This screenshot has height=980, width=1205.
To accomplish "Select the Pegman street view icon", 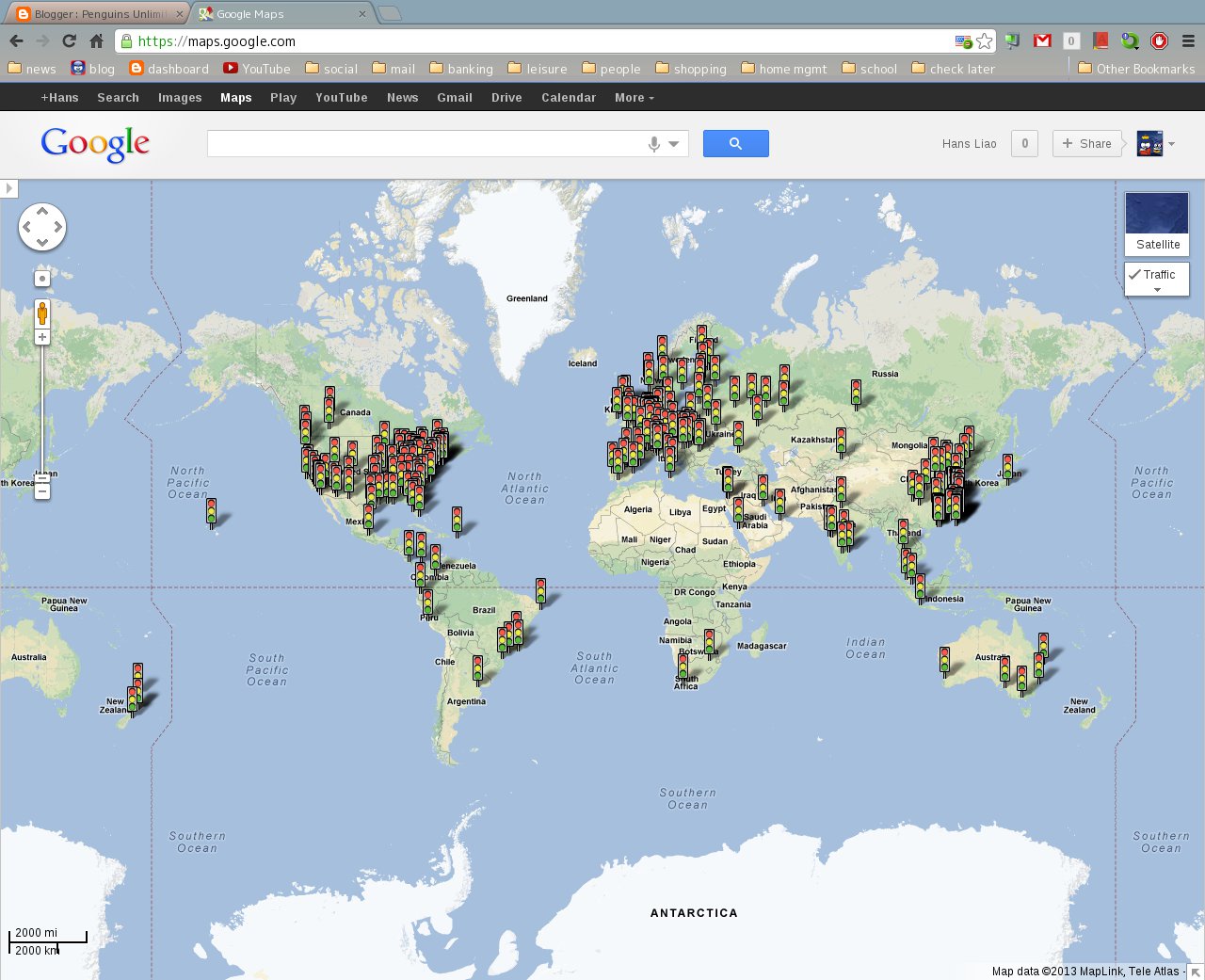I will (x=41, y=313).
